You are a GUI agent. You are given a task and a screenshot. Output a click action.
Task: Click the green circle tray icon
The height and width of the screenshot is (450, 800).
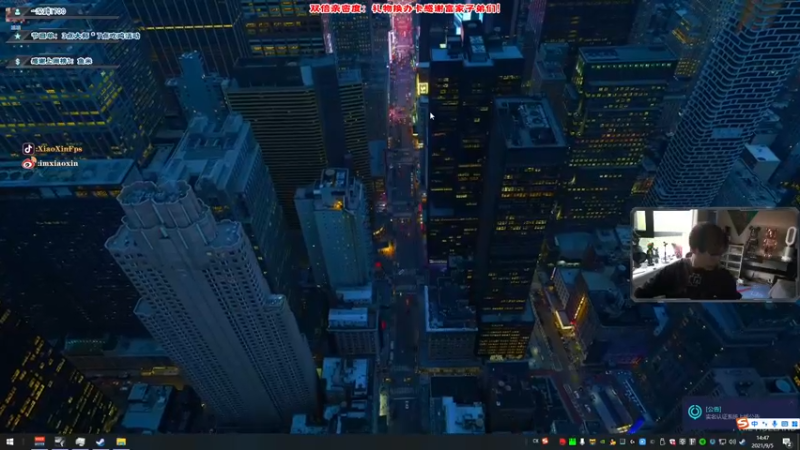pyautogui.click(x=703, y=442)
